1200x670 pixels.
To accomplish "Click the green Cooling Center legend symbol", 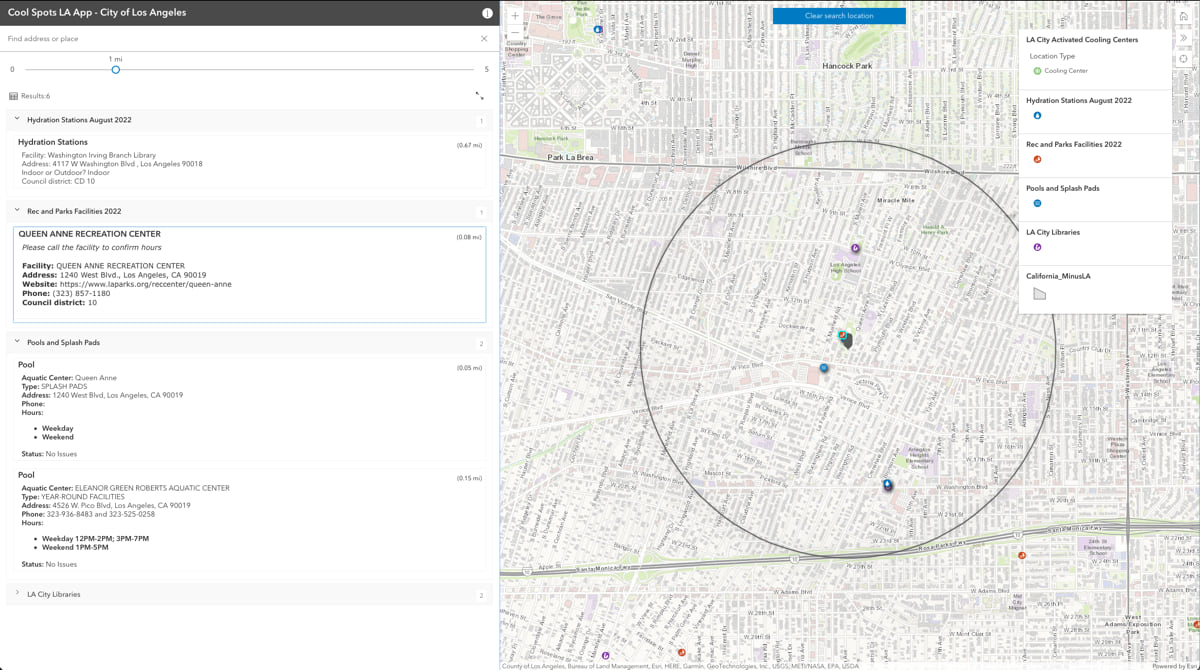I will pos(1037,71).
